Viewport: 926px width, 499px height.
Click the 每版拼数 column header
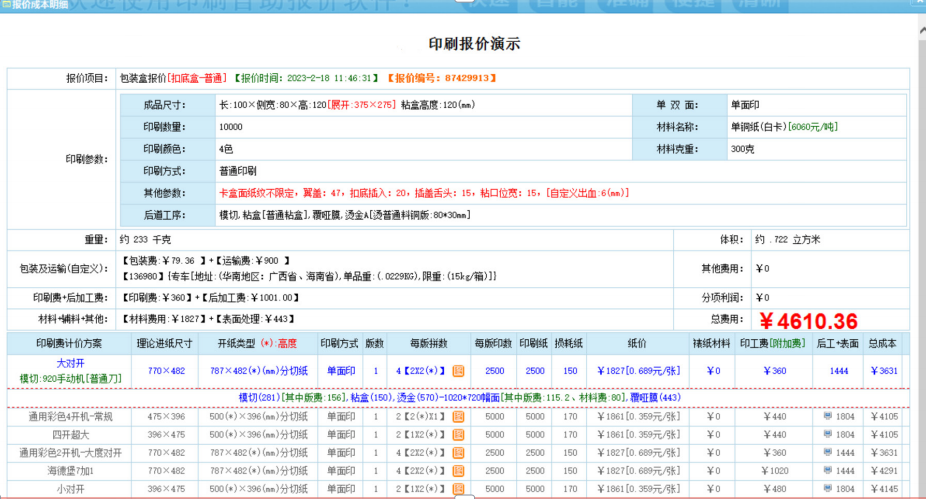[429, 343]
